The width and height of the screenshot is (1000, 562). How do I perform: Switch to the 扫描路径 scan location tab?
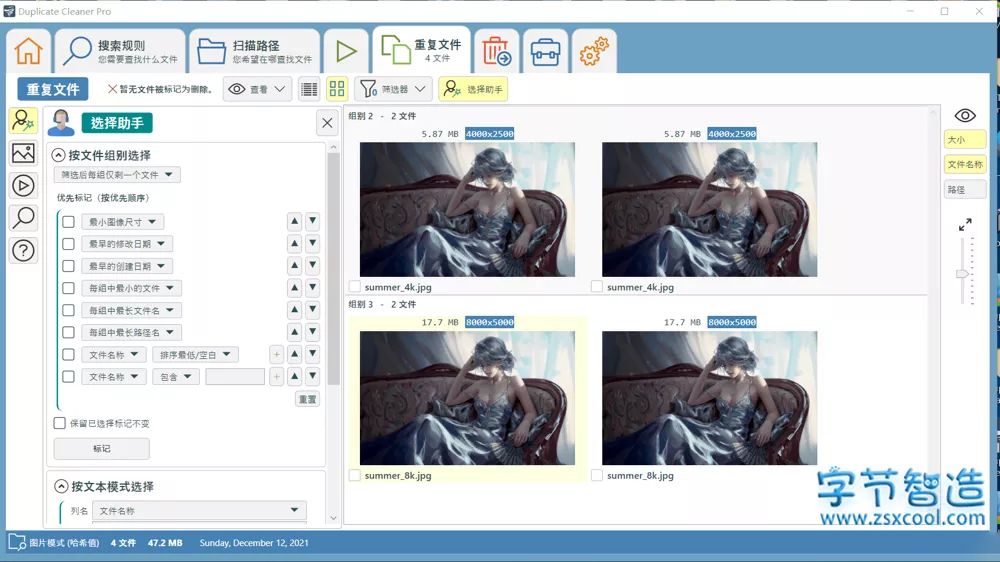click(255, 51)
